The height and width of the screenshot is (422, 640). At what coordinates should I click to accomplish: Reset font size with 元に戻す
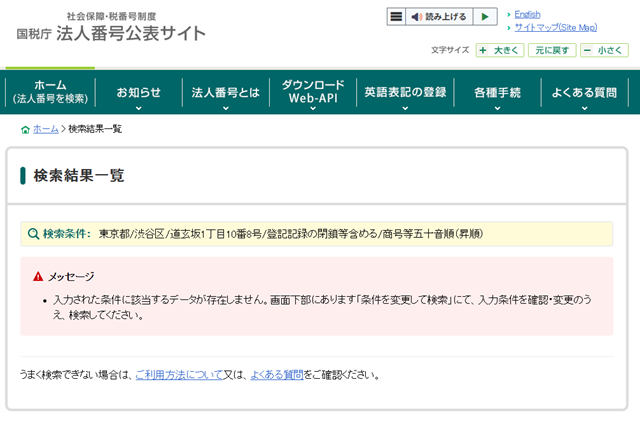click(x=552, y=50)
